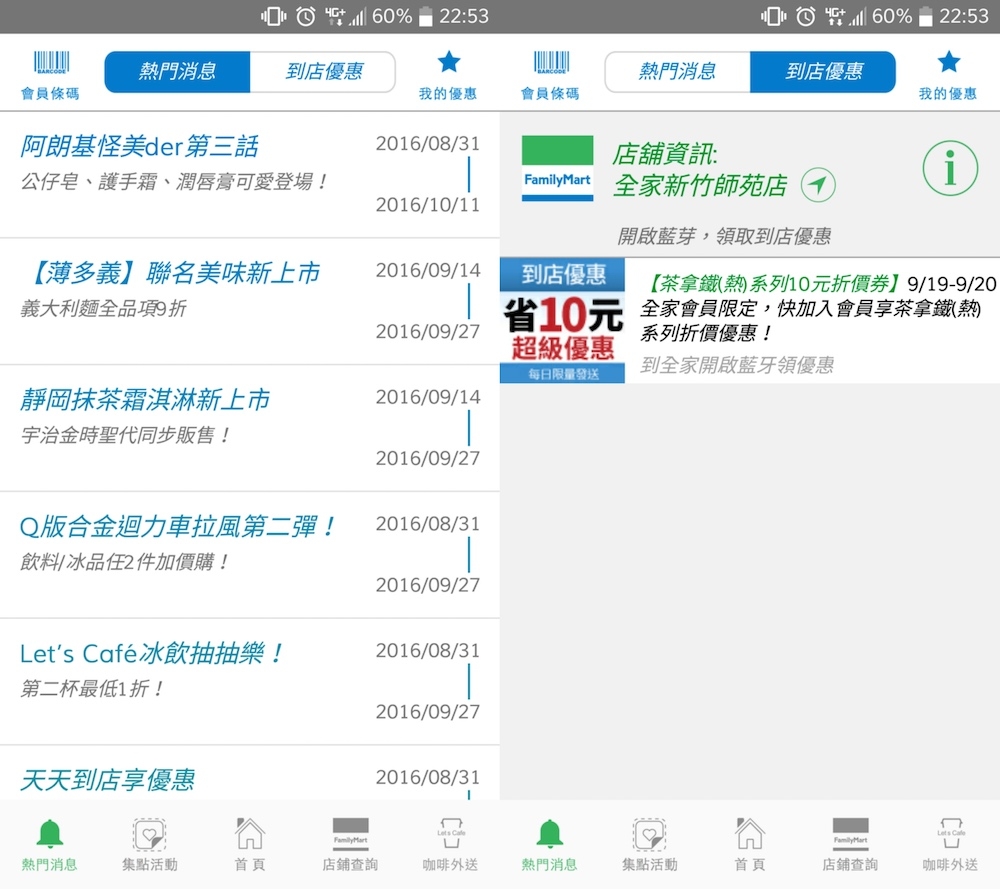Image resolution: width=1000 pixels, height=889 pixels.
Task: Open news Q版合金迴力車拉風第二彈
Action: pyautogui.click(x=249, y=555)
